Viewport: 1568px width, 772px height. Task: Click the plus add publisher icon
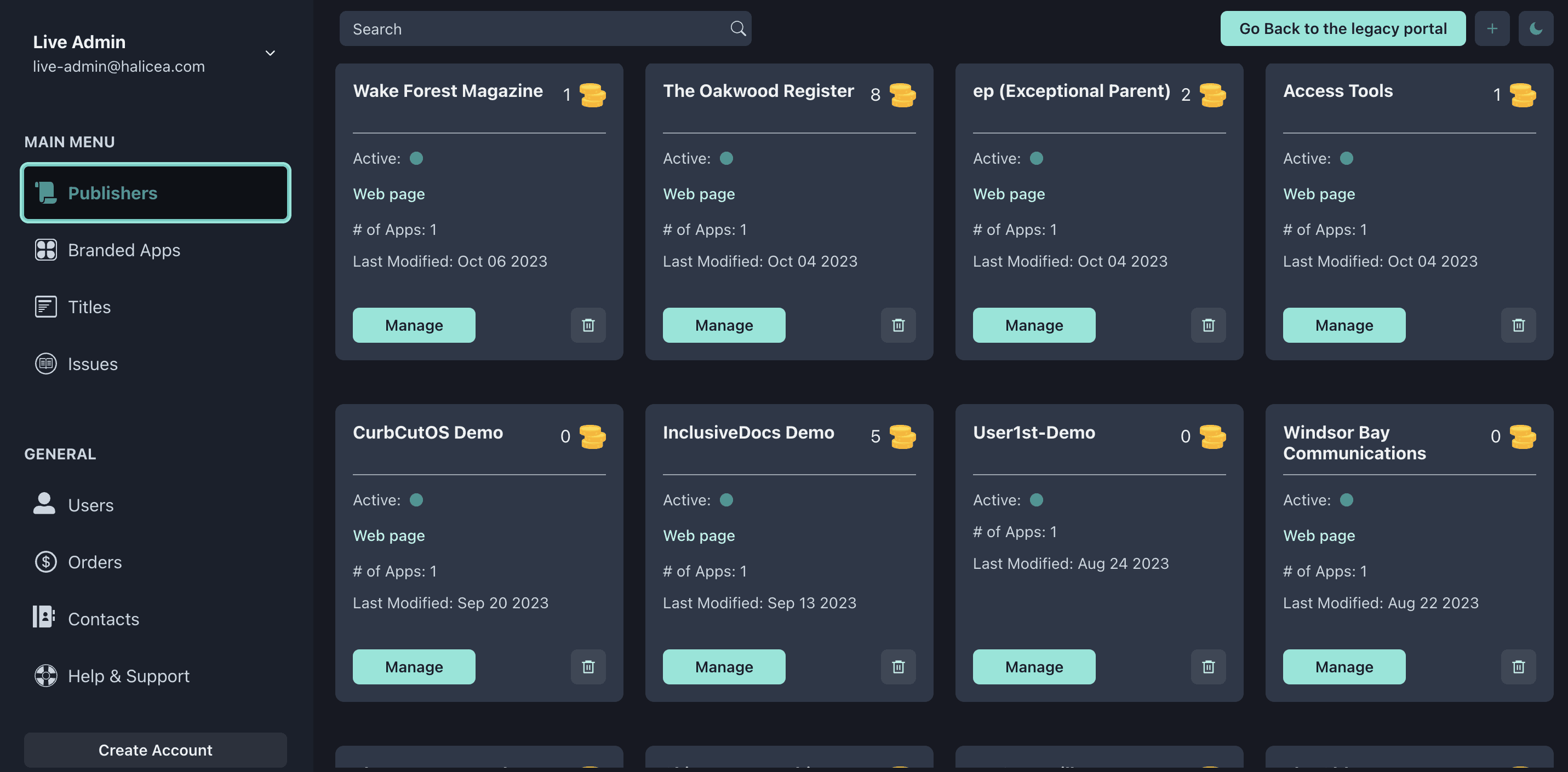[x=1491, y=28]
